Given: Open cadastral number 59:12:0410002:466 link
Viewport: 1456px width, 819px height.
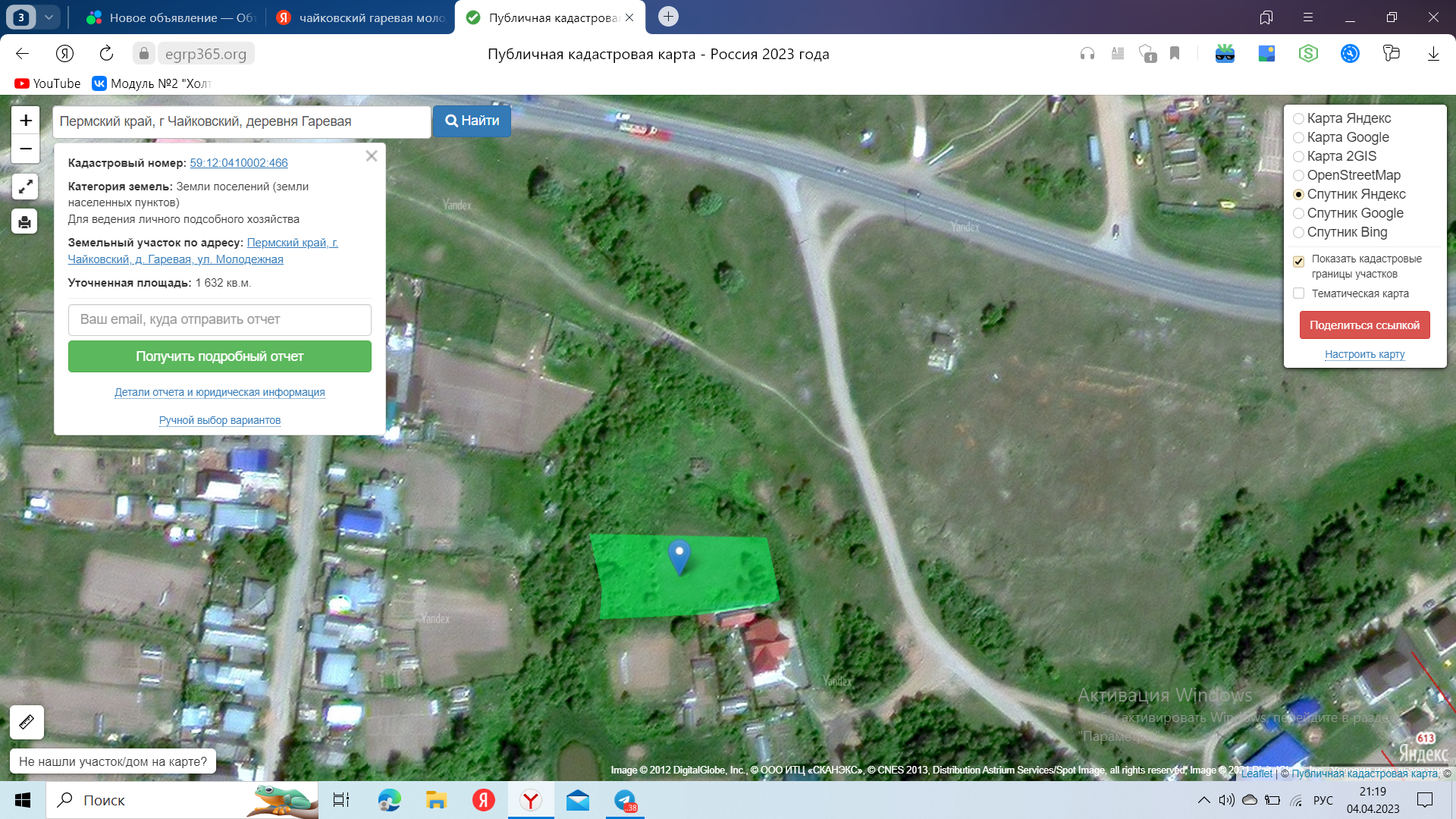Looking at the screenshot, I should 238,163.
